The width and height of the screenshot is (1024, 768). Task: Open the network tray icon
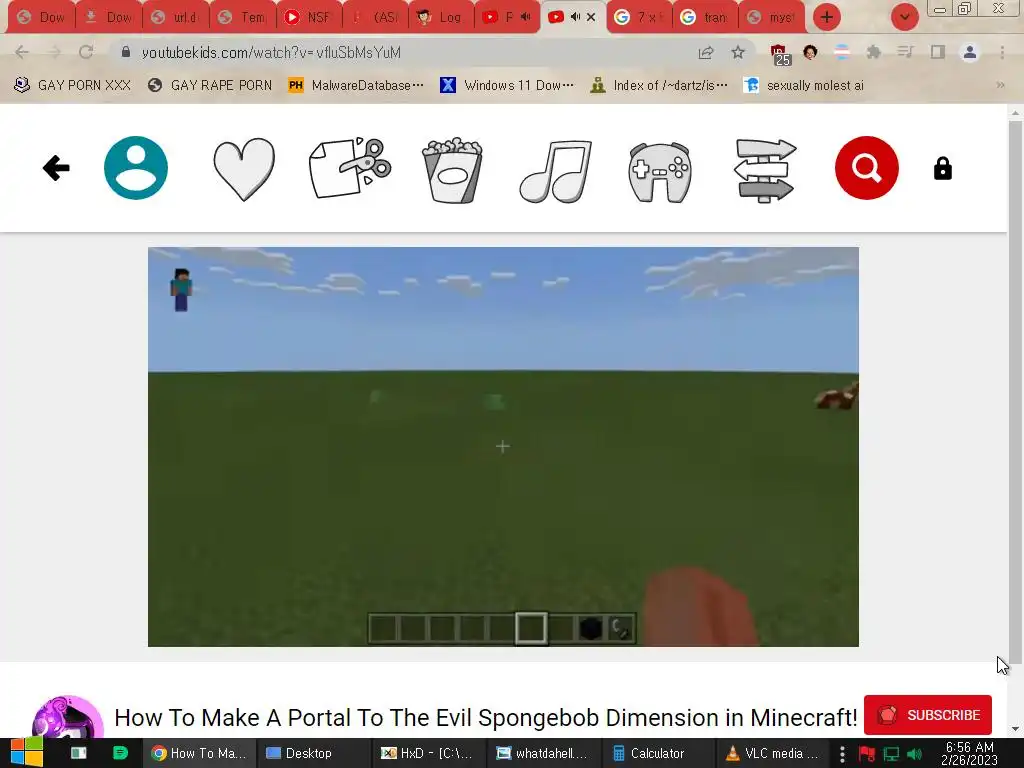pyautogui.click(x=891, y=754)
